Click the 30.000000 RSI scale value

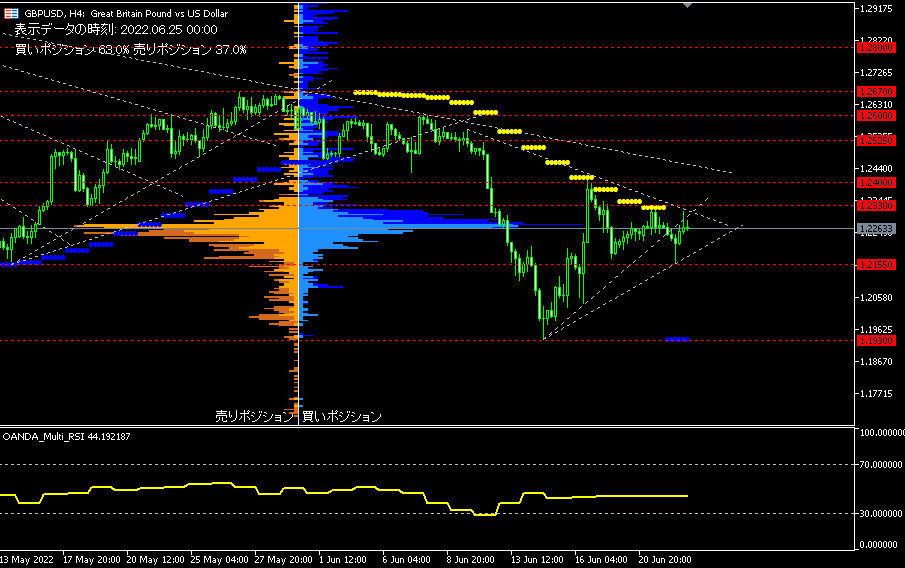coord(881,513)
